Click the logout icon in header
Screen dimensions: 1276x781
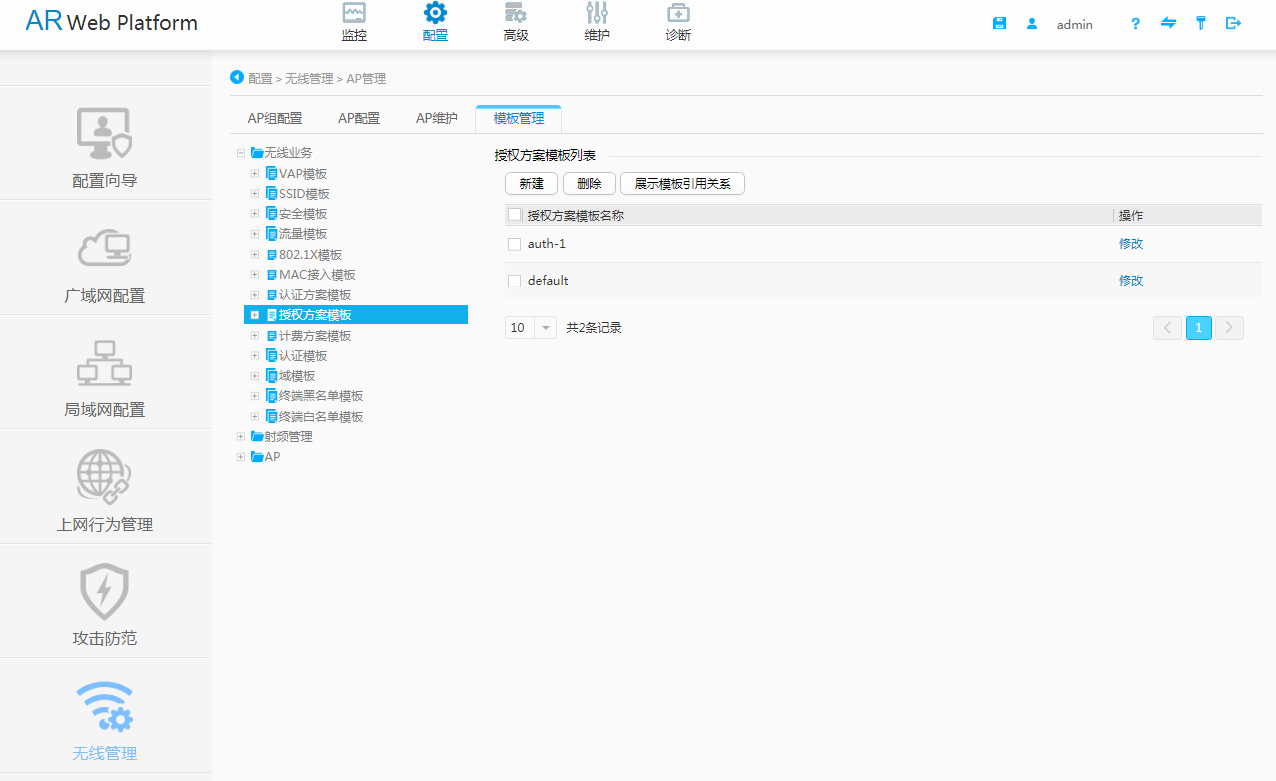pos(1233,23)
